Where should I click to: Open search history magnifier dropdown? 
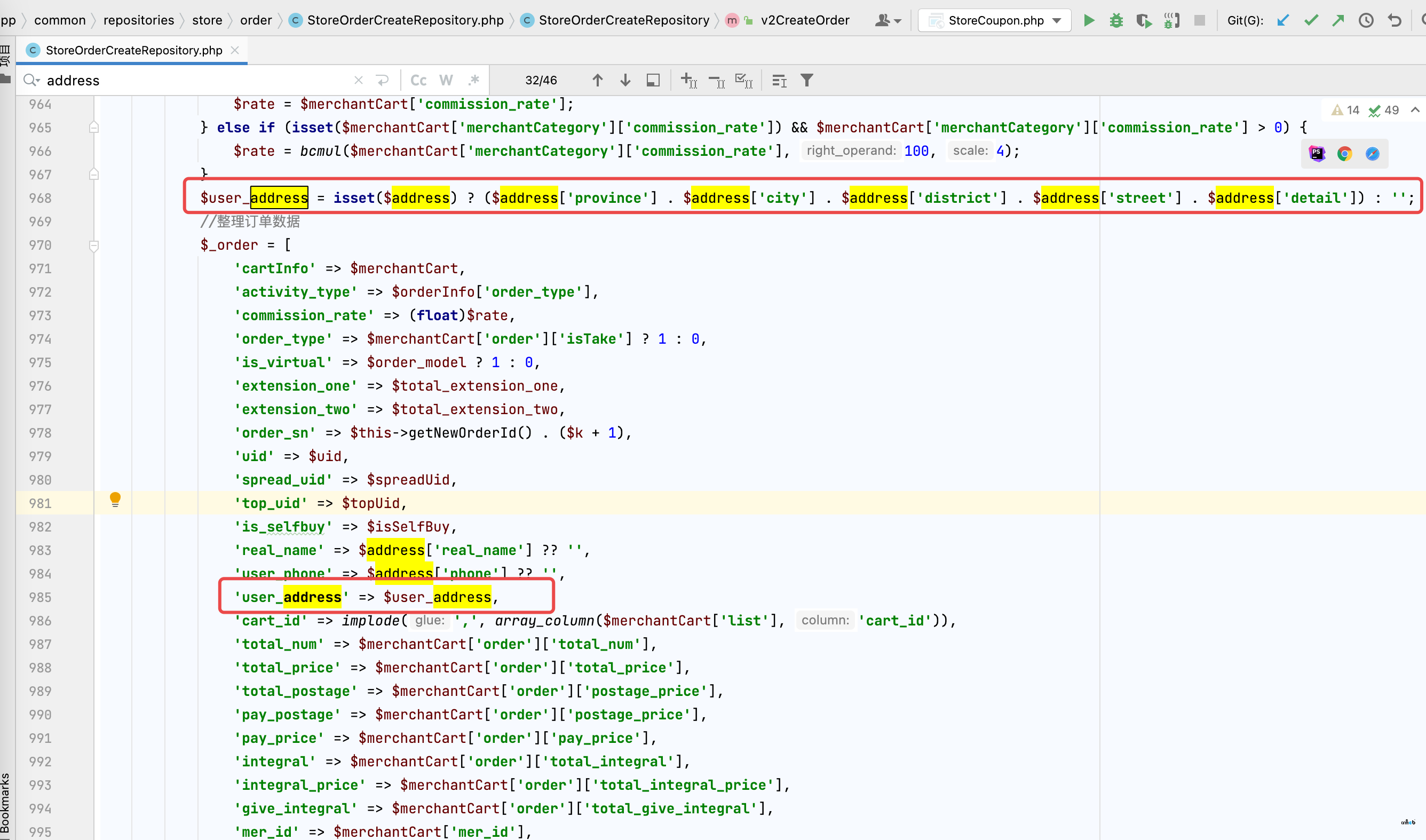tap(31, 81)
